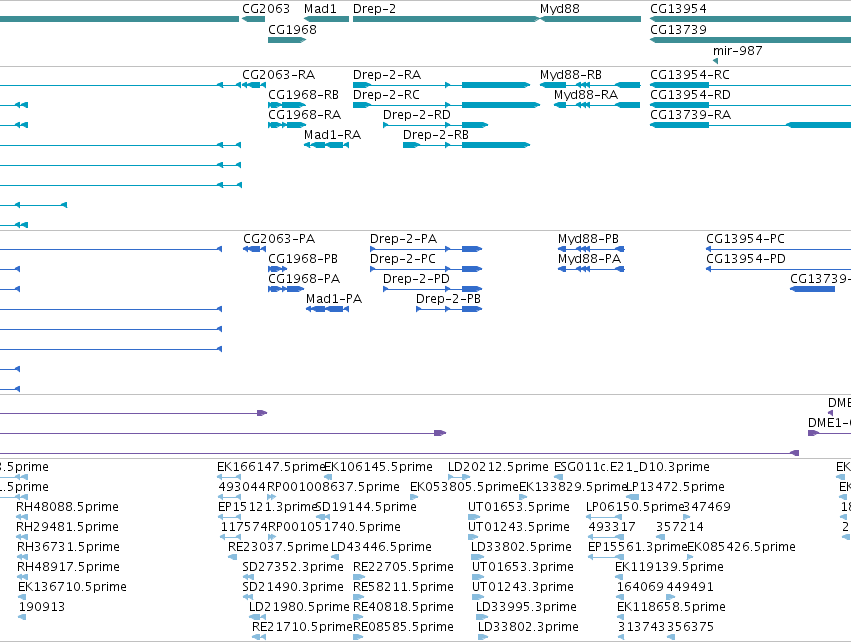The height and width of the screenshot is (642, 851).
Task: Open EST SD19144.5prime
Action: pyautogui.click(x=366, y=507)
